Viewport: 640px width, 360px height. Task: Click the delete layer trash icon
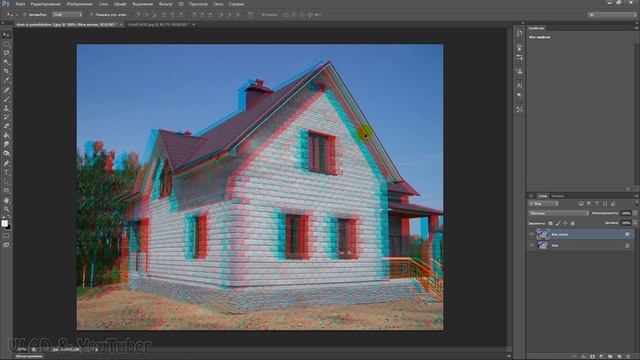pyautogui.click(x=628, y=356)
